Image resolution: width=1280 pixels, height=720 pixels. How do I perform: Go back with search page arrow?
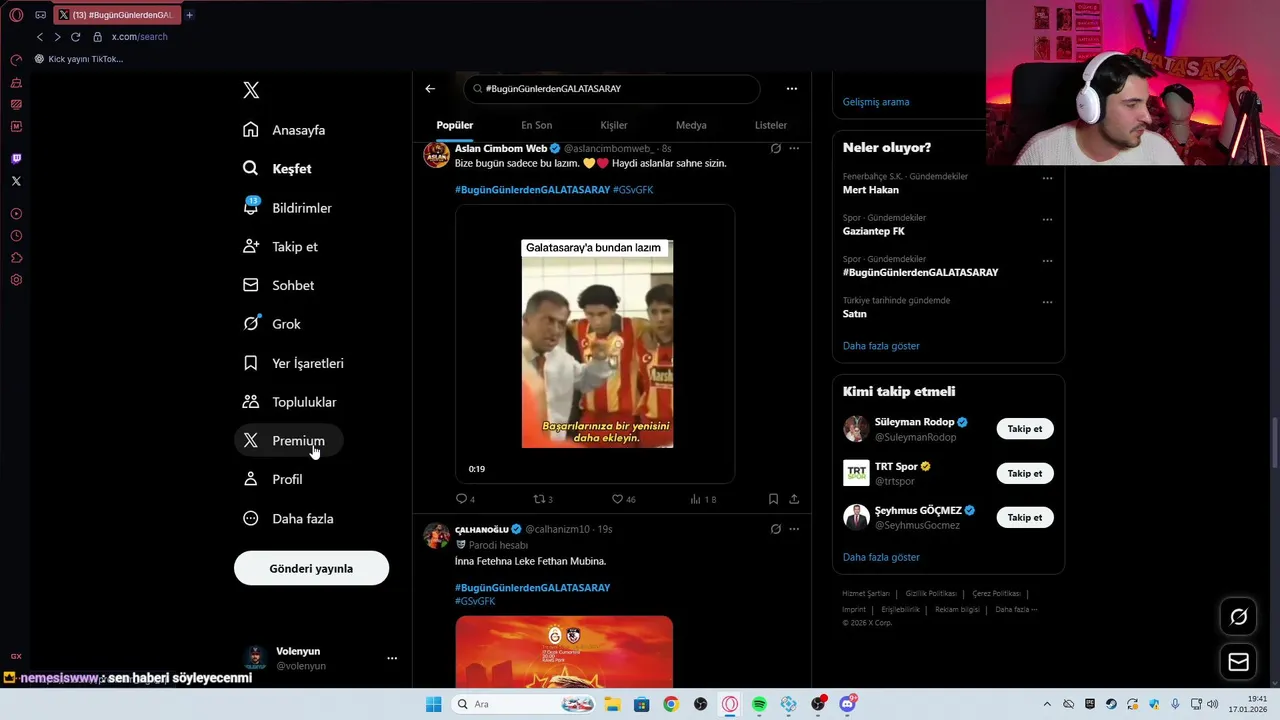pos(430,89)
